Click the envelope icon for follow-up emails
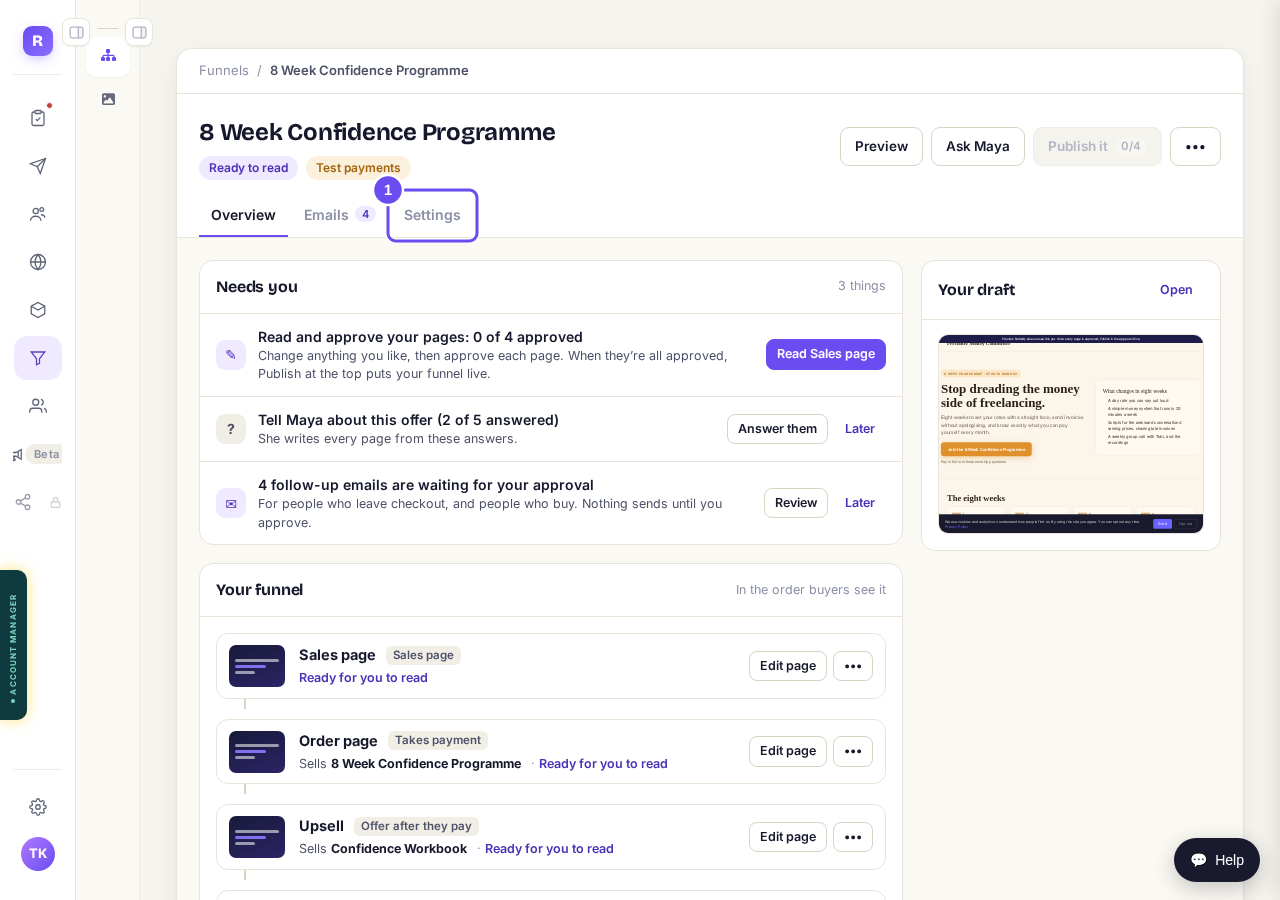The width and height of the screenshot is (1280, 900). tap(231, 503)
